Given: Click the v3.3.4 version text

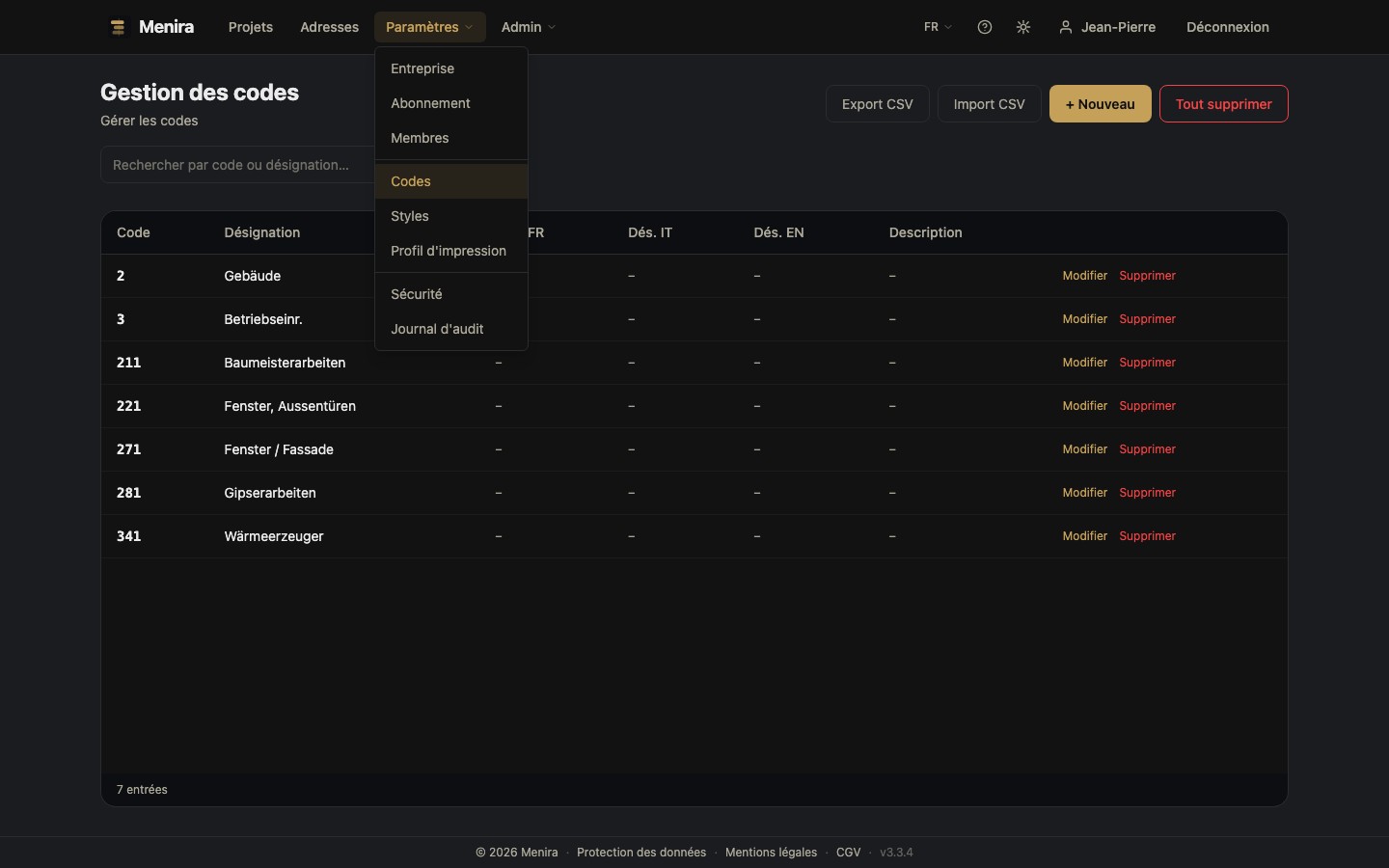Looking at the screenshot, I should [x=896, y=853].
